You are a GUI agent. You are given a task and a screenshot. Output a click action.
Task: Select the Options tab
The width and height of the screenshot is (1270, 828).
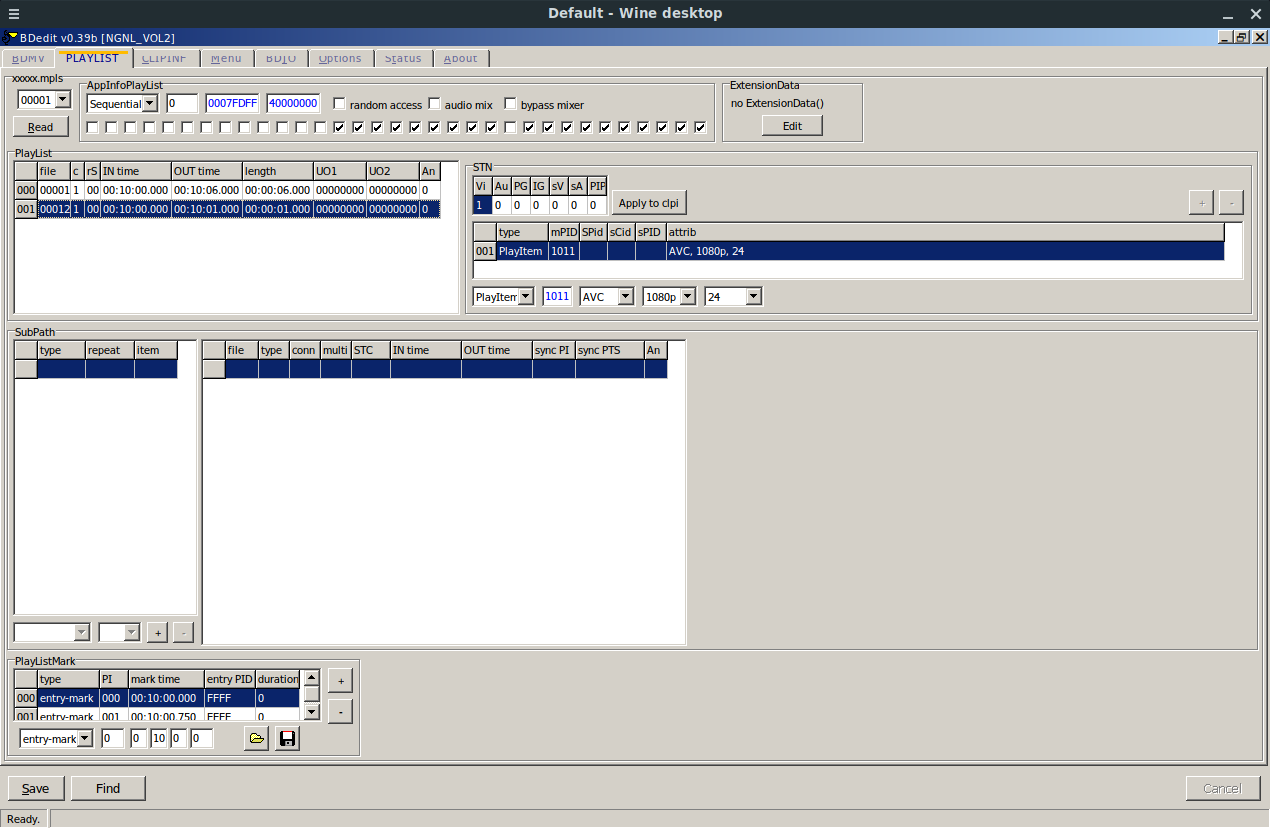[x=340, y=58]
